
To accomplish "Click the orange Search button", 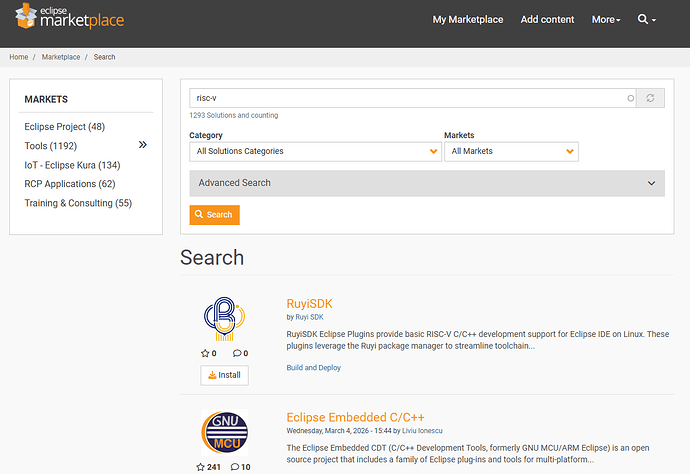I will tap(215, 215).
